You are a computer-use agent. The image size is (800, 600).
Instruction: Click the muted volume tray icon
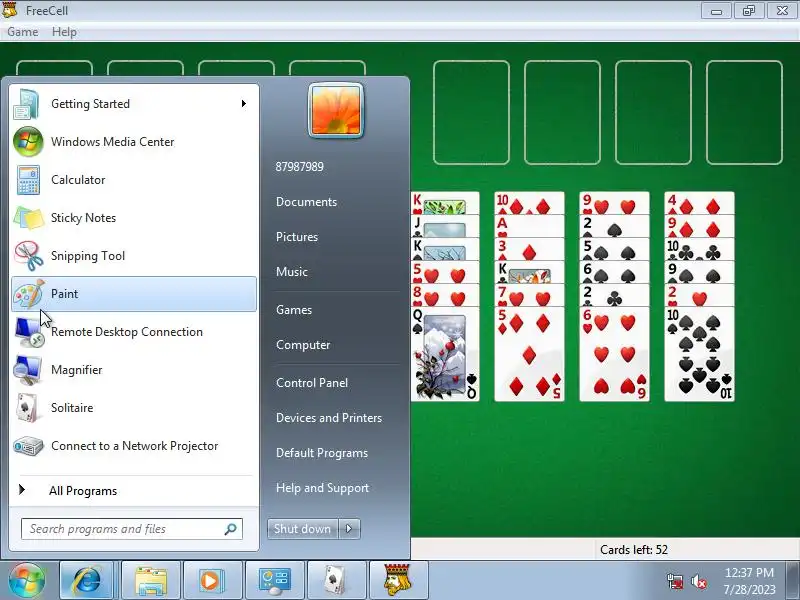698,581
